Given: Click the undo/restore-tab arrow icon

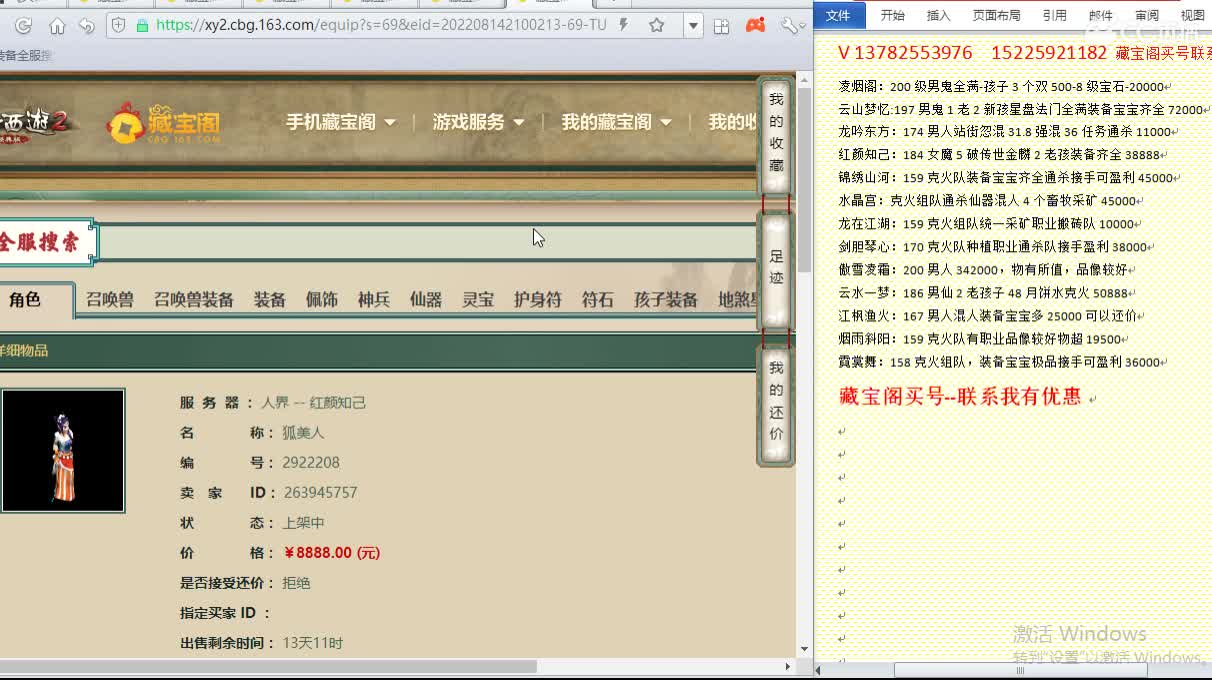Looking at the screenshot, I should pyautogui.click(x=86, y=25).
